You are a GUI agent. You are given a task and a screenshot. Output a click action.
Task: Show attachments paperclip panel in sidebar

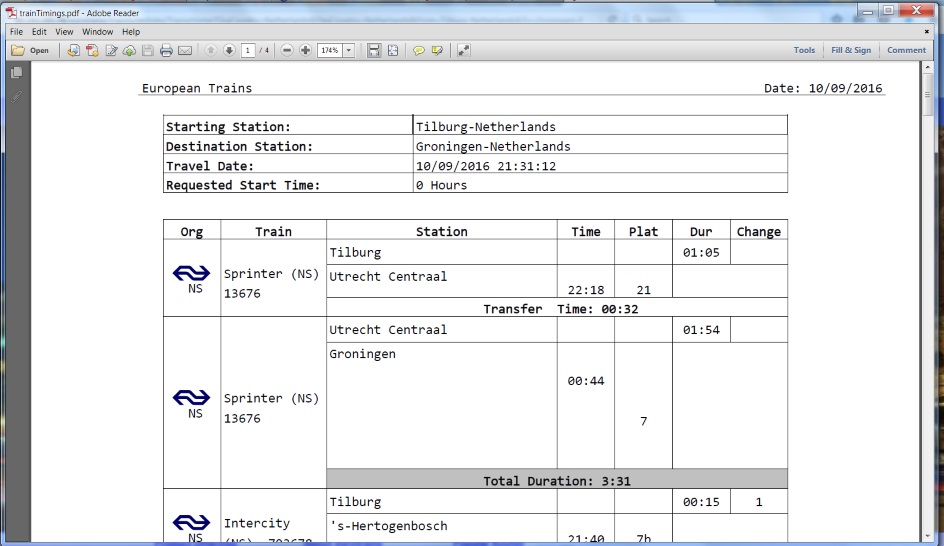click(x=17, y=96)
